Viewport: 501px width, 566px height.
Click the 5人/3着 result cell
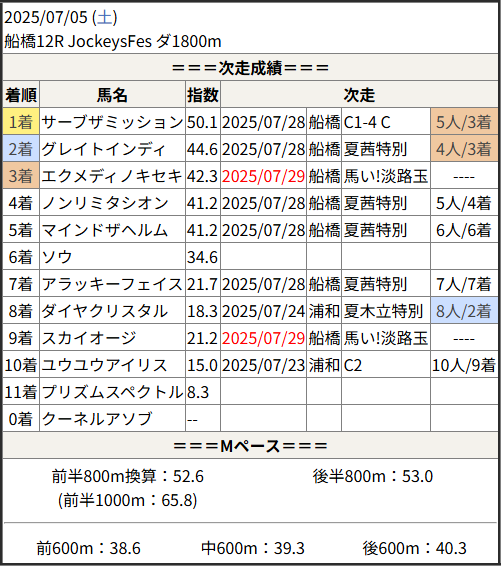pos(464,122)
